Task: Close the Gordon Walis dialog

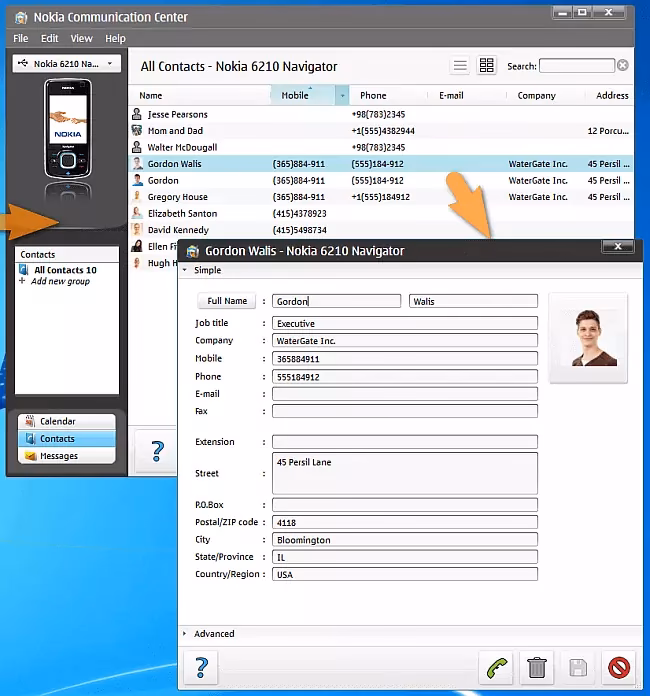Action: tap(618, 246)
